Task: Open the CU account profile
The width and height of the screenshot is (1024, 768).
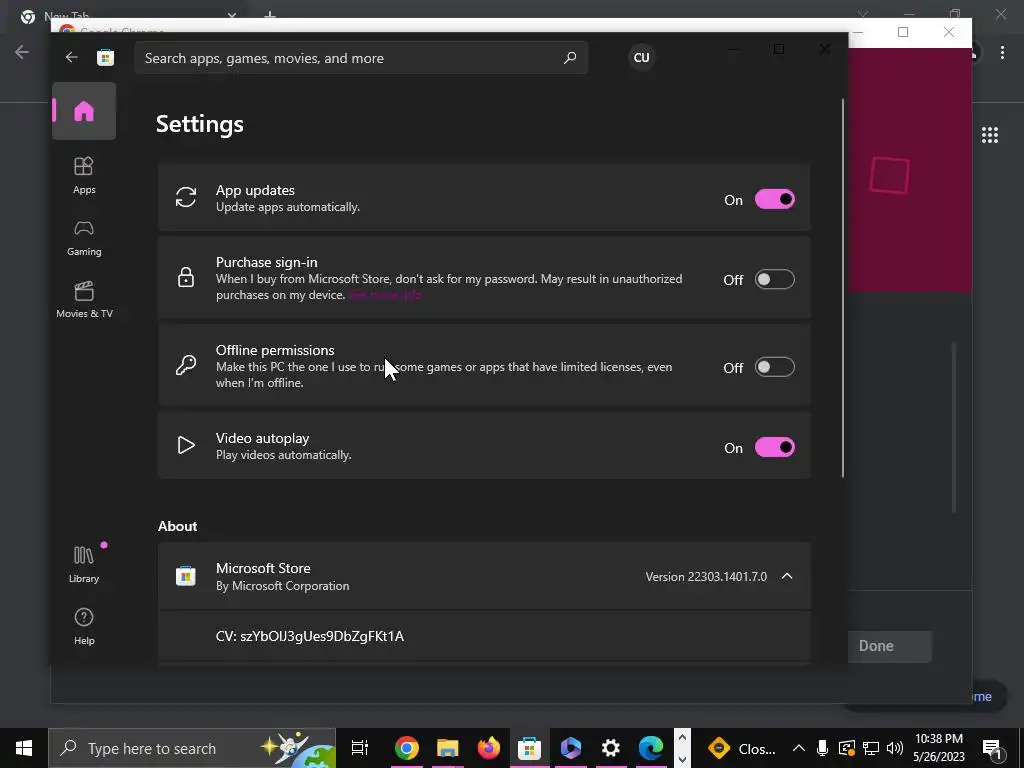Action: point(641,57)
